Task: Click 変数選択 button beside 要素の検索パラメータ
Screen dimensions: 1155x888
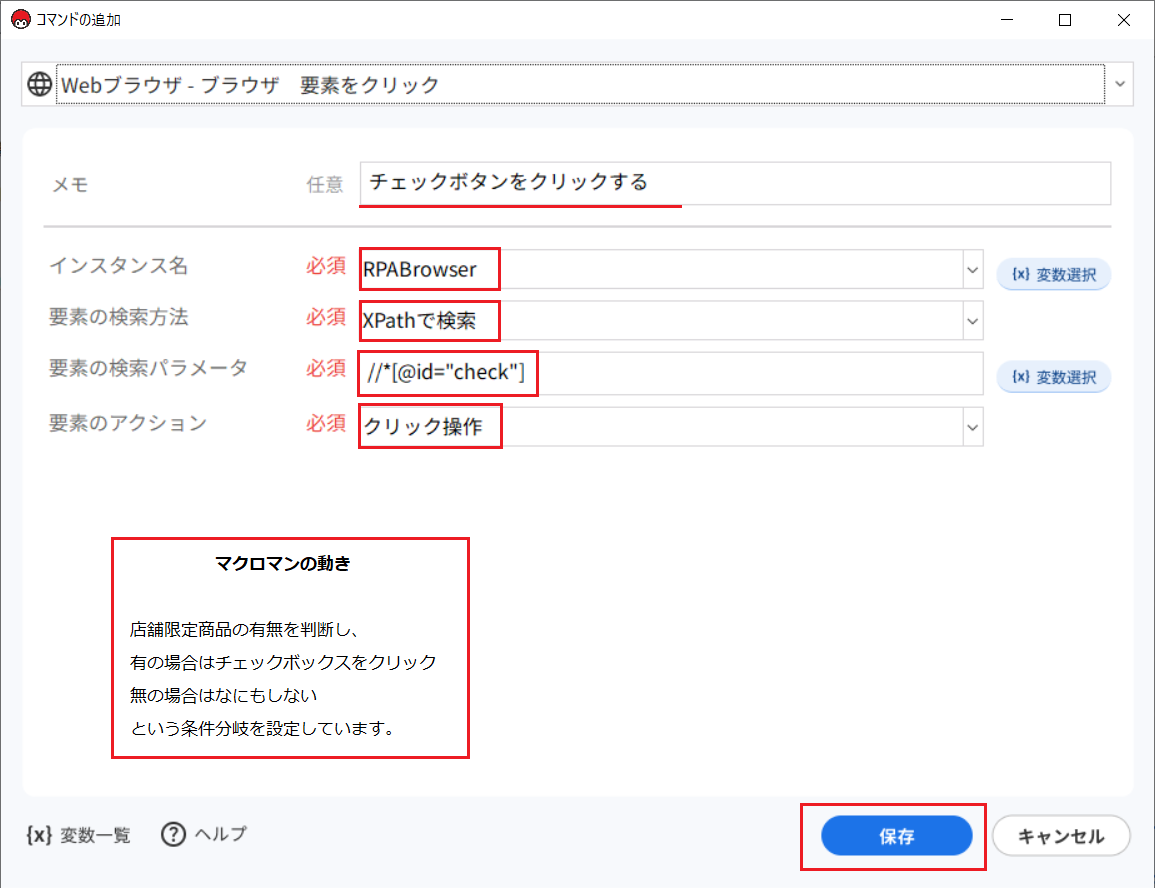Action: 1053,376
